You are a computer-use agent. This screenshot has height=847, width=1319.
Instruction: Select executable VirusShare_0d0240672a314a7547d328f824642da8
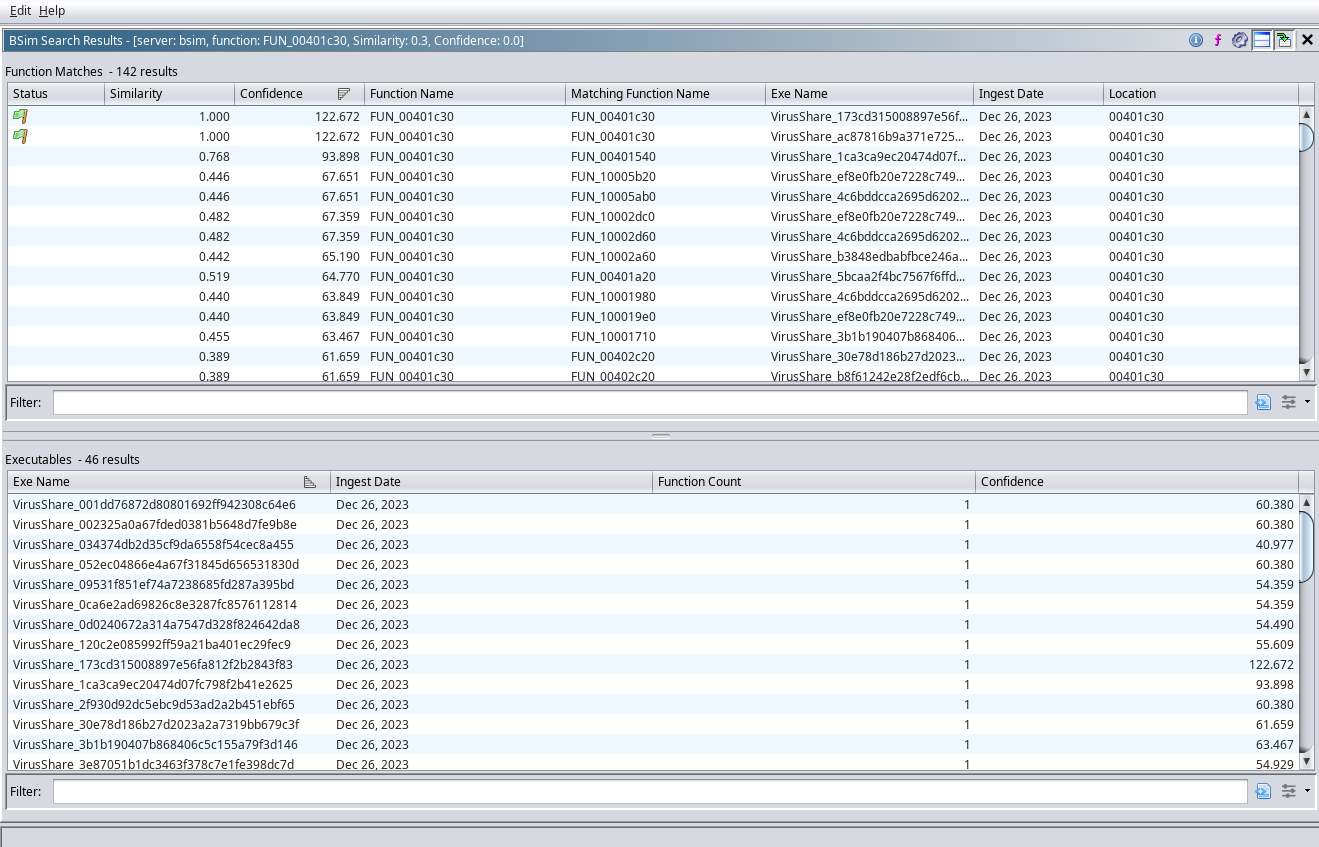point(156,624)
